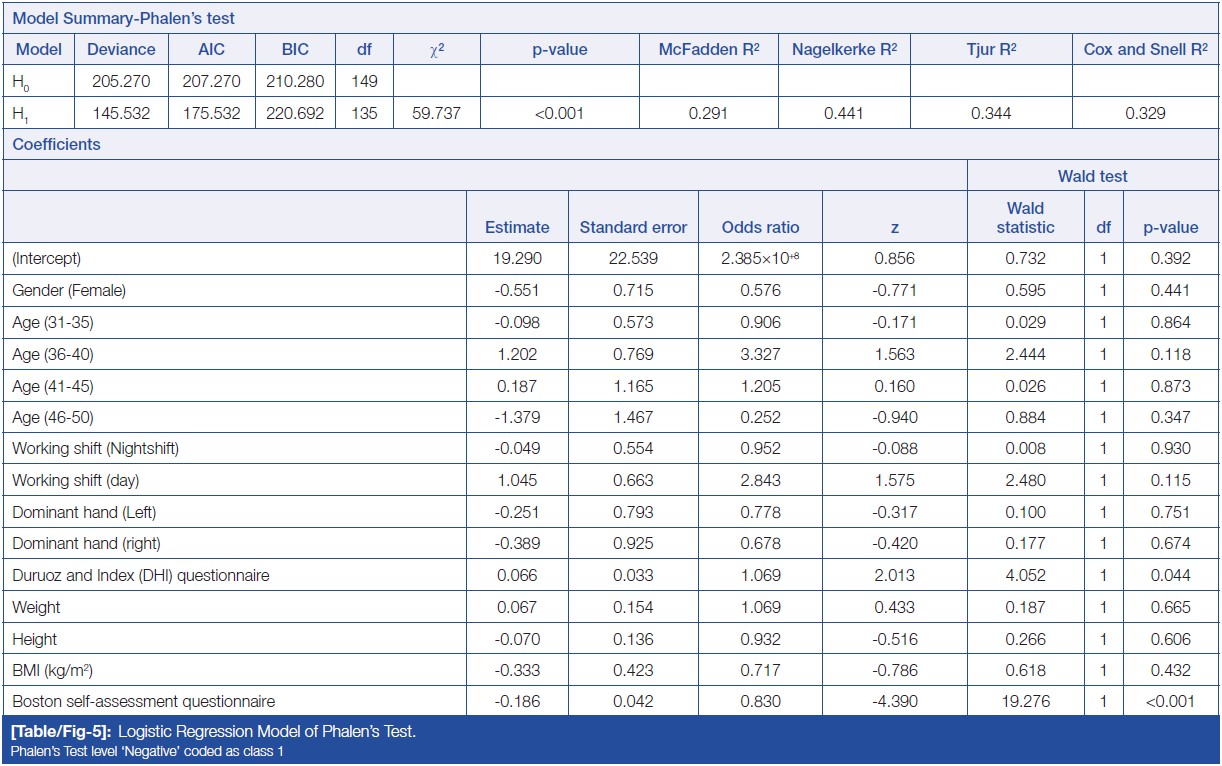Click the Gender (Female) row label

click(69, 290)
